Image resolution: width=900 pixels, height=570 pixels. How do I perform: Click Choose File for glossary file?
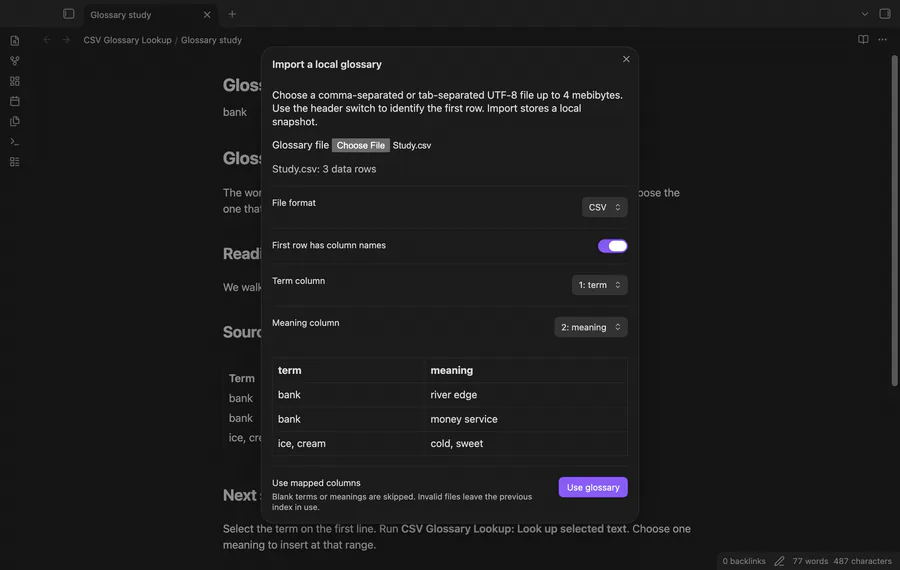click(x=360, y=145)
